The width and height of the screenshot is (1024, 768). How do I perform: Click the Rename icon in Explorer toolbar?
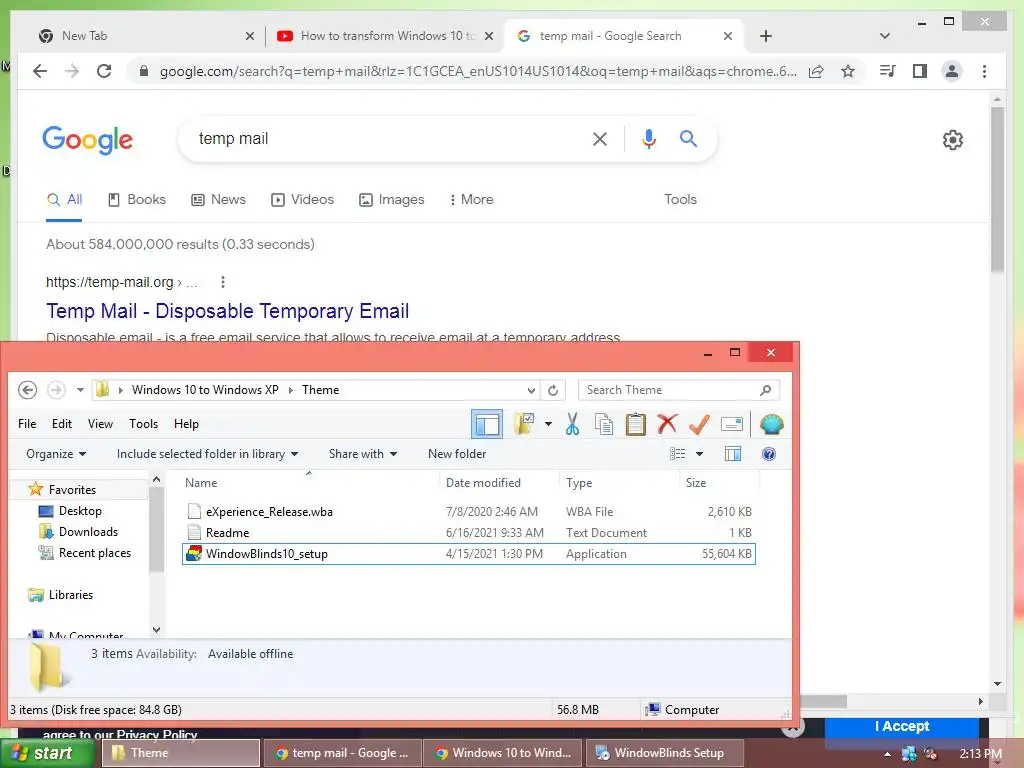pyautogui.click(x=731, y=424)
